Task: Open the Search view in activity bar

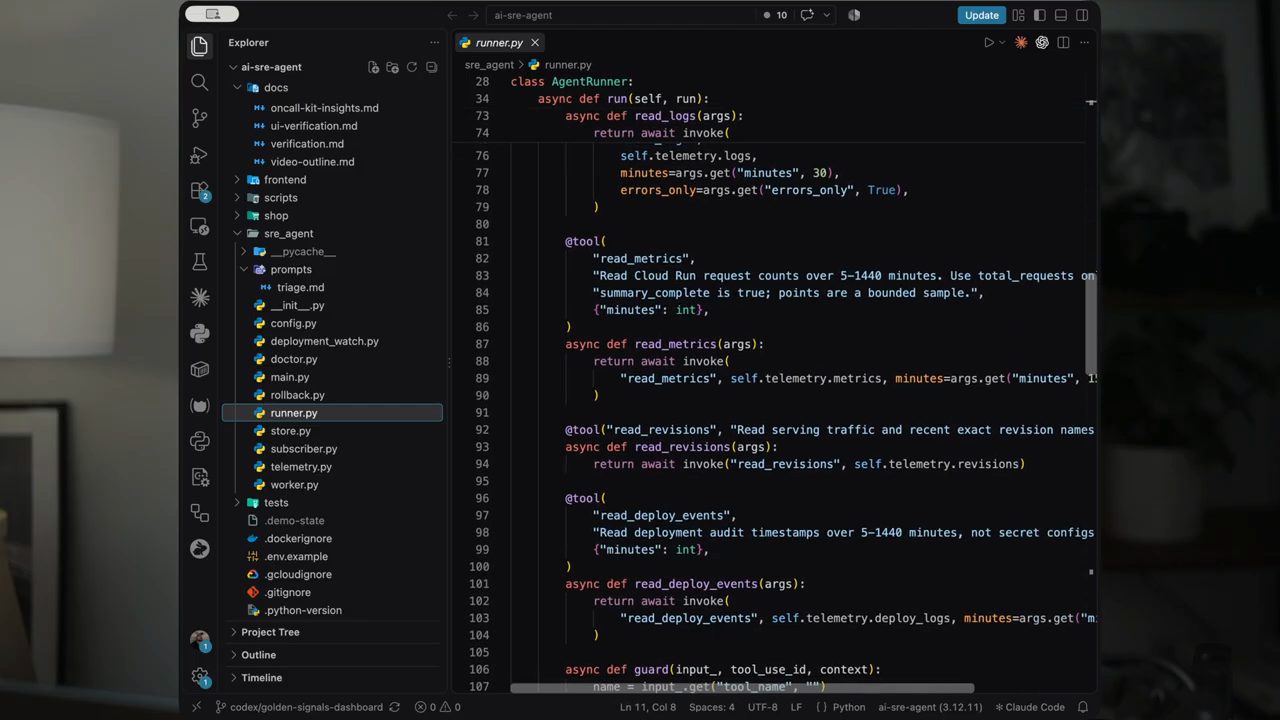Action: [200, 82]
